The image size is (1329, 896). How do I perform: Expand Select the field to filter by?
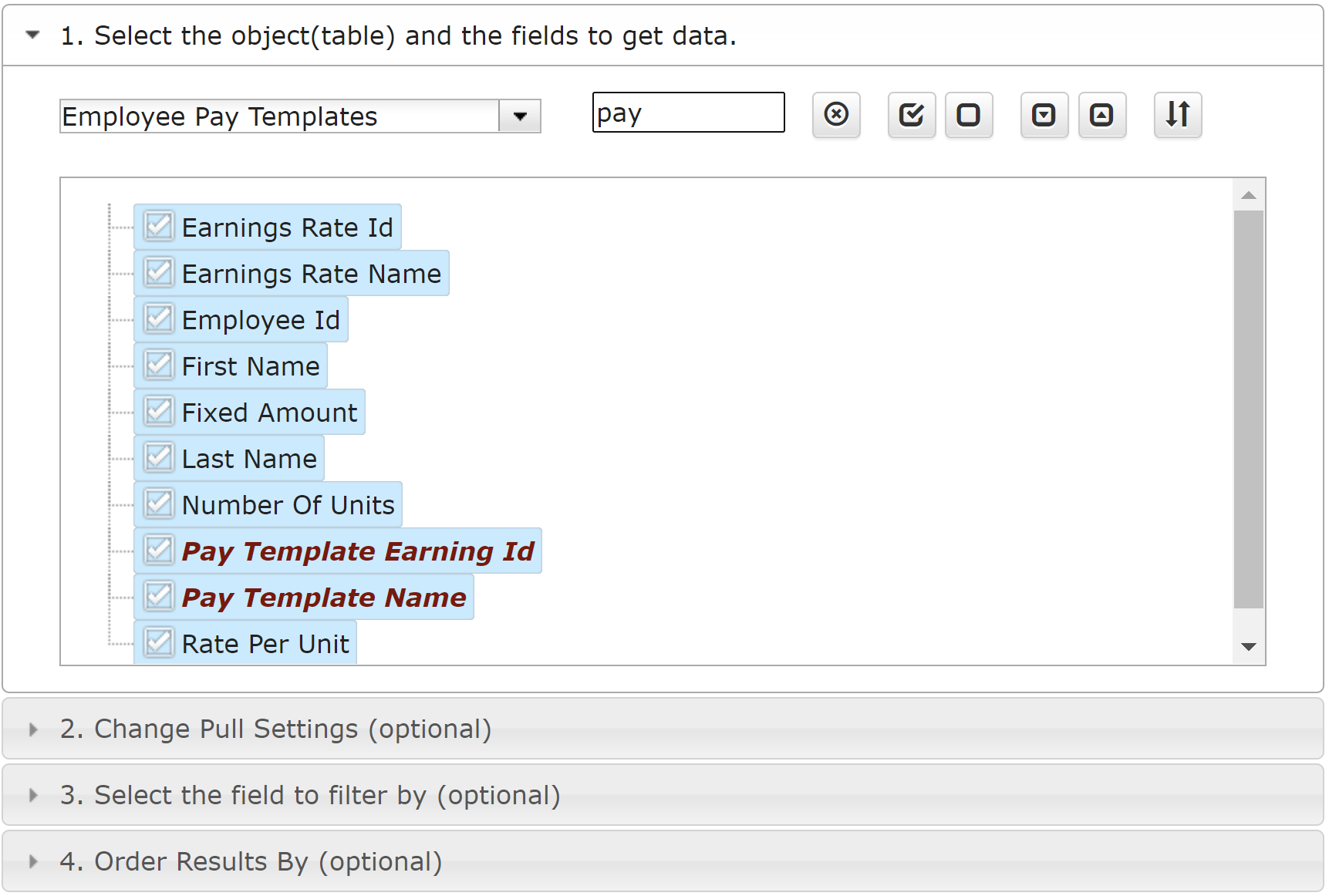(x=309, y=795)
